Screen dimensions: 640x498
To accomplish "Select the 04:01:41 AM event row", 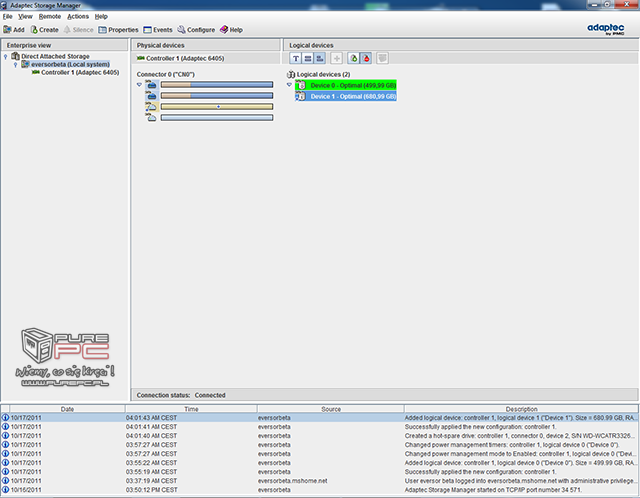I will [320, 427].
